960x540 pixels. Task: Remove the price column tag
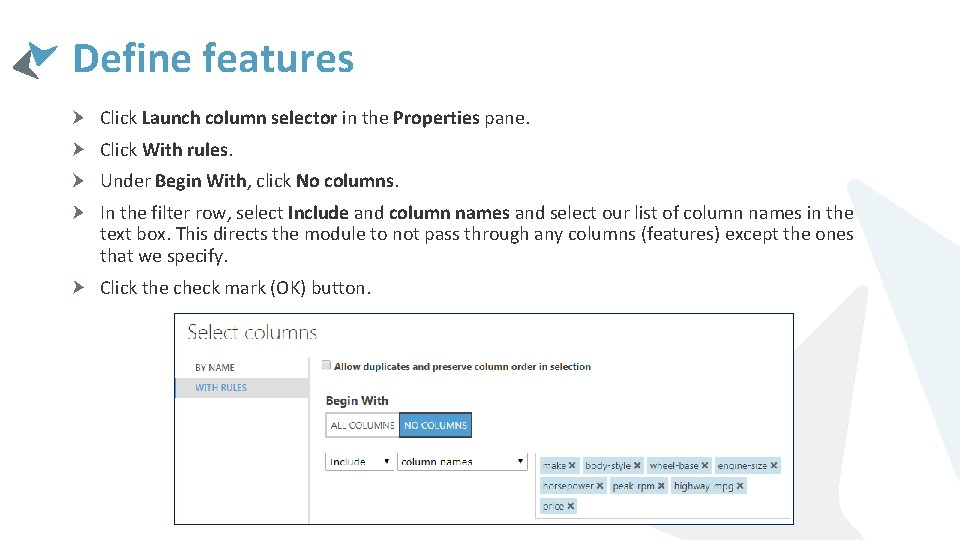pyautogui.click(x=571, y=506)
